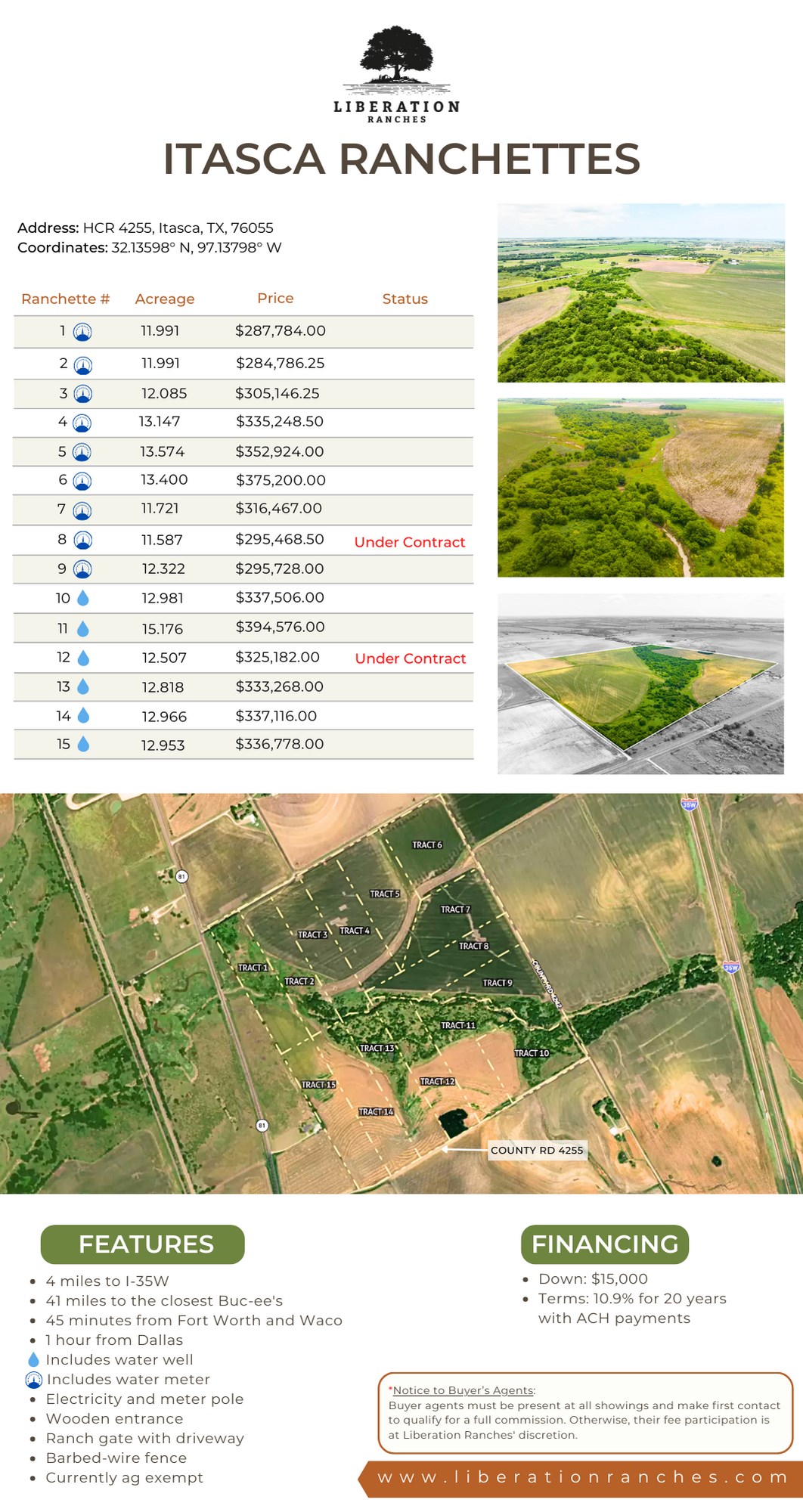This screenshot has width=803, height=1512.
Task: Click the "TRACT 8" map label
Action: (x=474, y=946)
